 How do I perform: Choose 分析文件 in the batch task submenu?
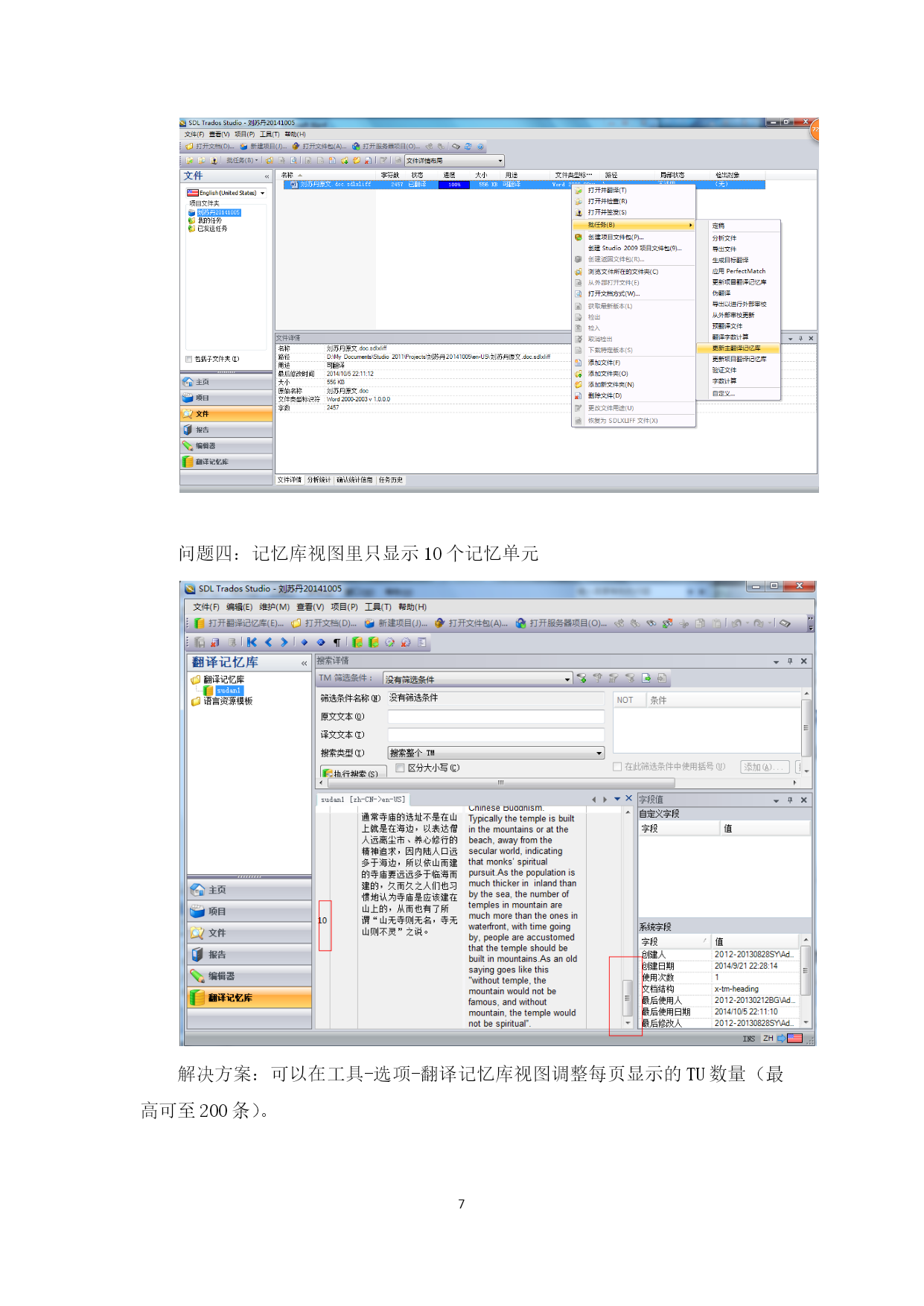739,238
